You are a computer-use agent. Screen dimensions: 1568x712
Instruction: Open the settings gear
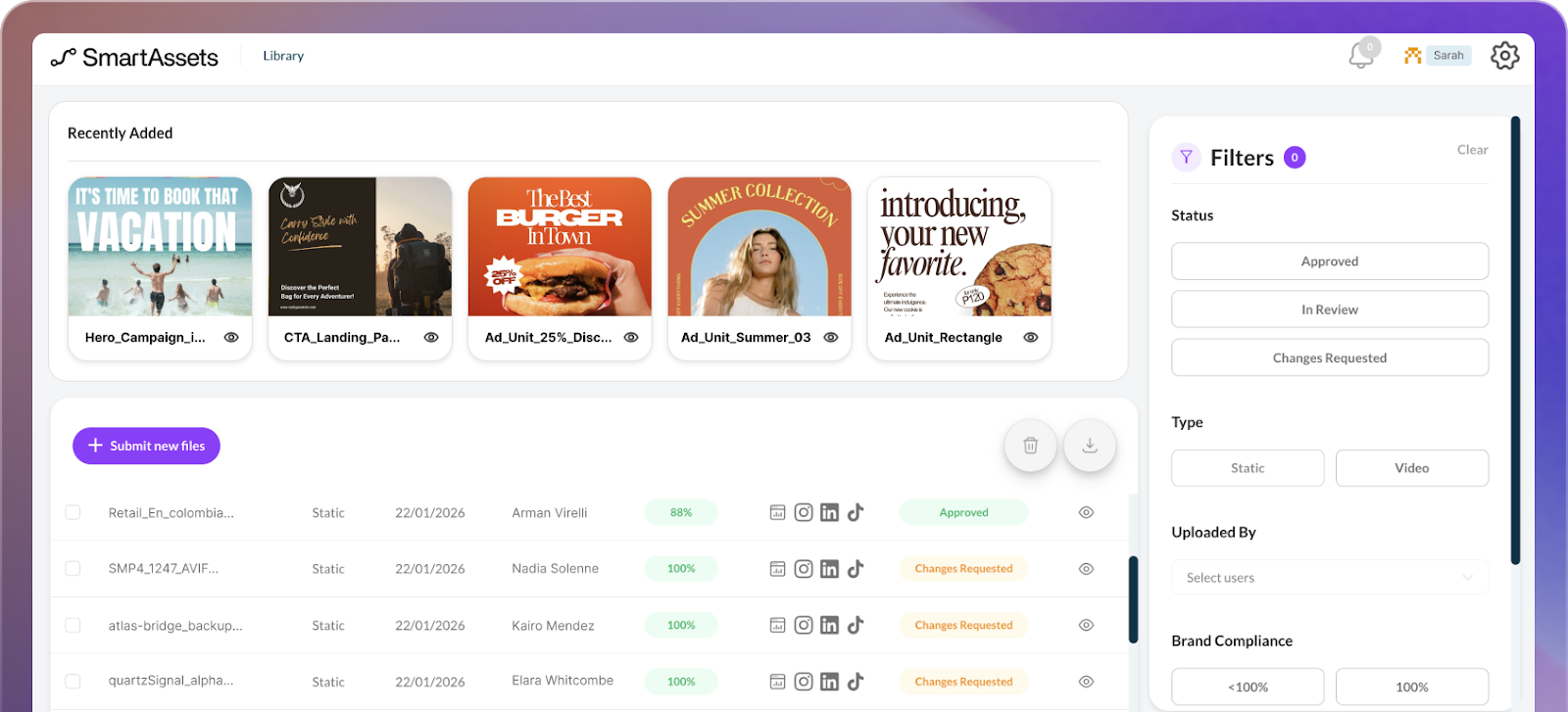coord(1505,56)
